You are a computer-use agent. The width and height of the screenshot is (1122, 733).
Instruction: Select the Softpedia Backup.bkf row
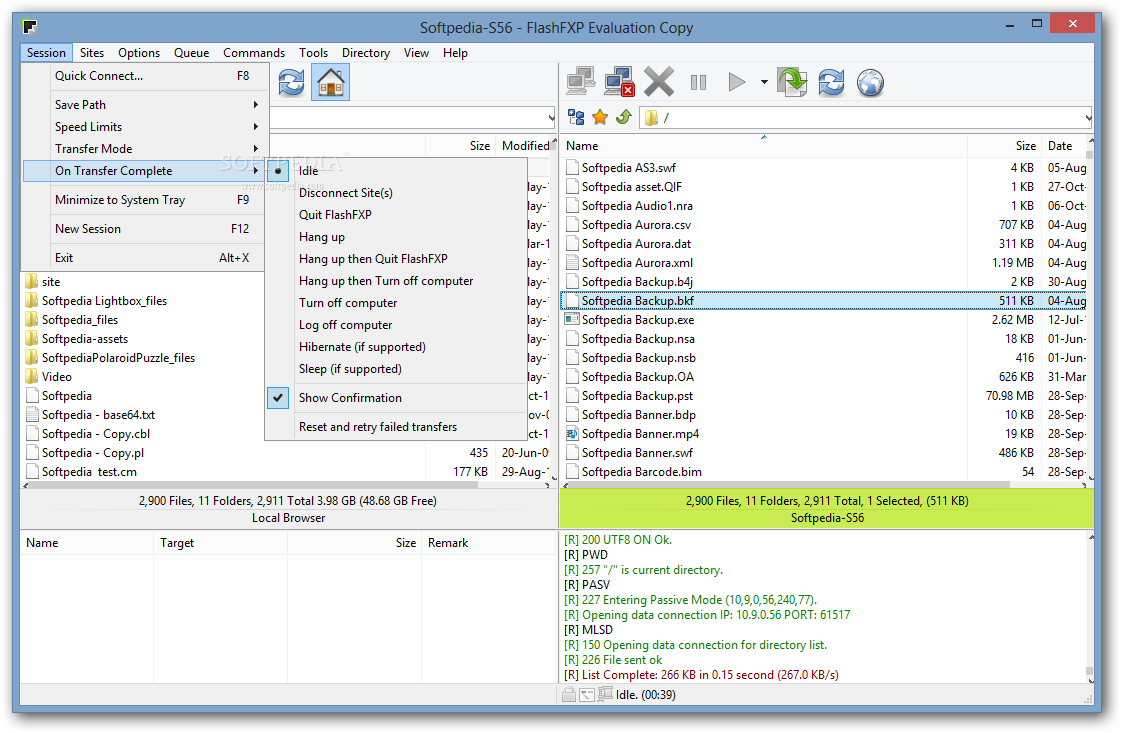pos(824,301)
